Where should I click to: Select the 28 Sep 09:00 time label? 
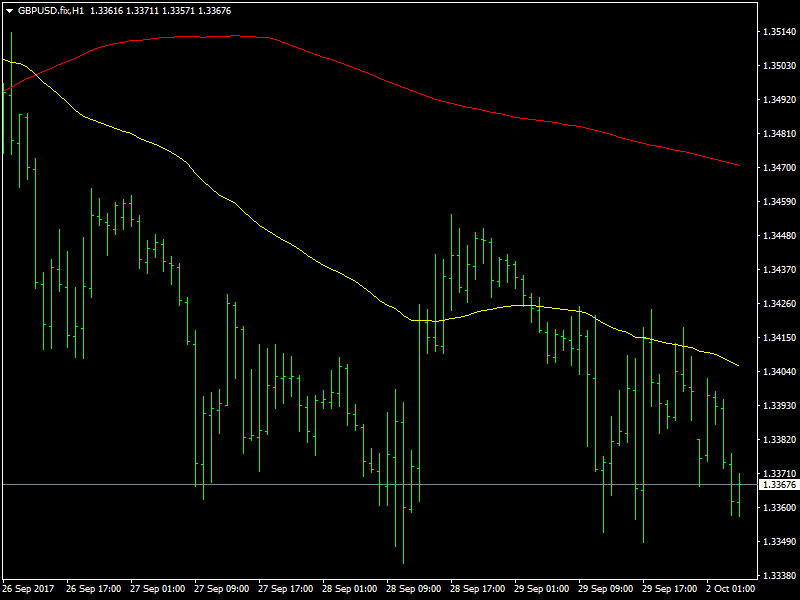414,589
